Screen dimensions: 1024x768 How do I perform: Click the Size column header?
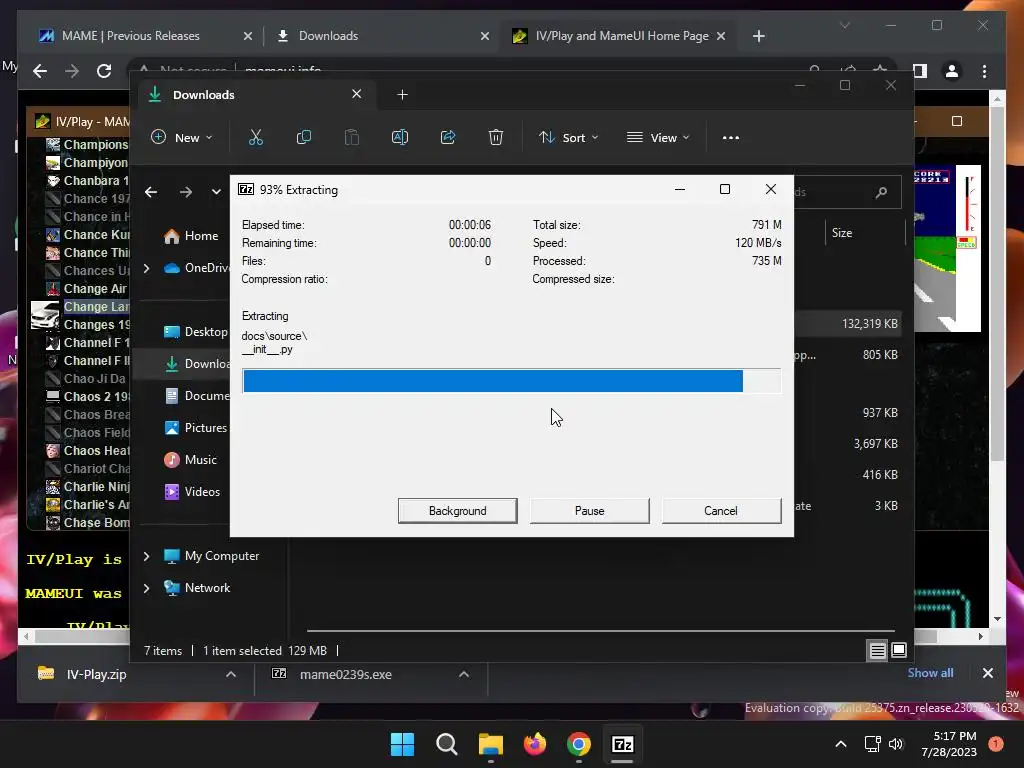point(842,232)
